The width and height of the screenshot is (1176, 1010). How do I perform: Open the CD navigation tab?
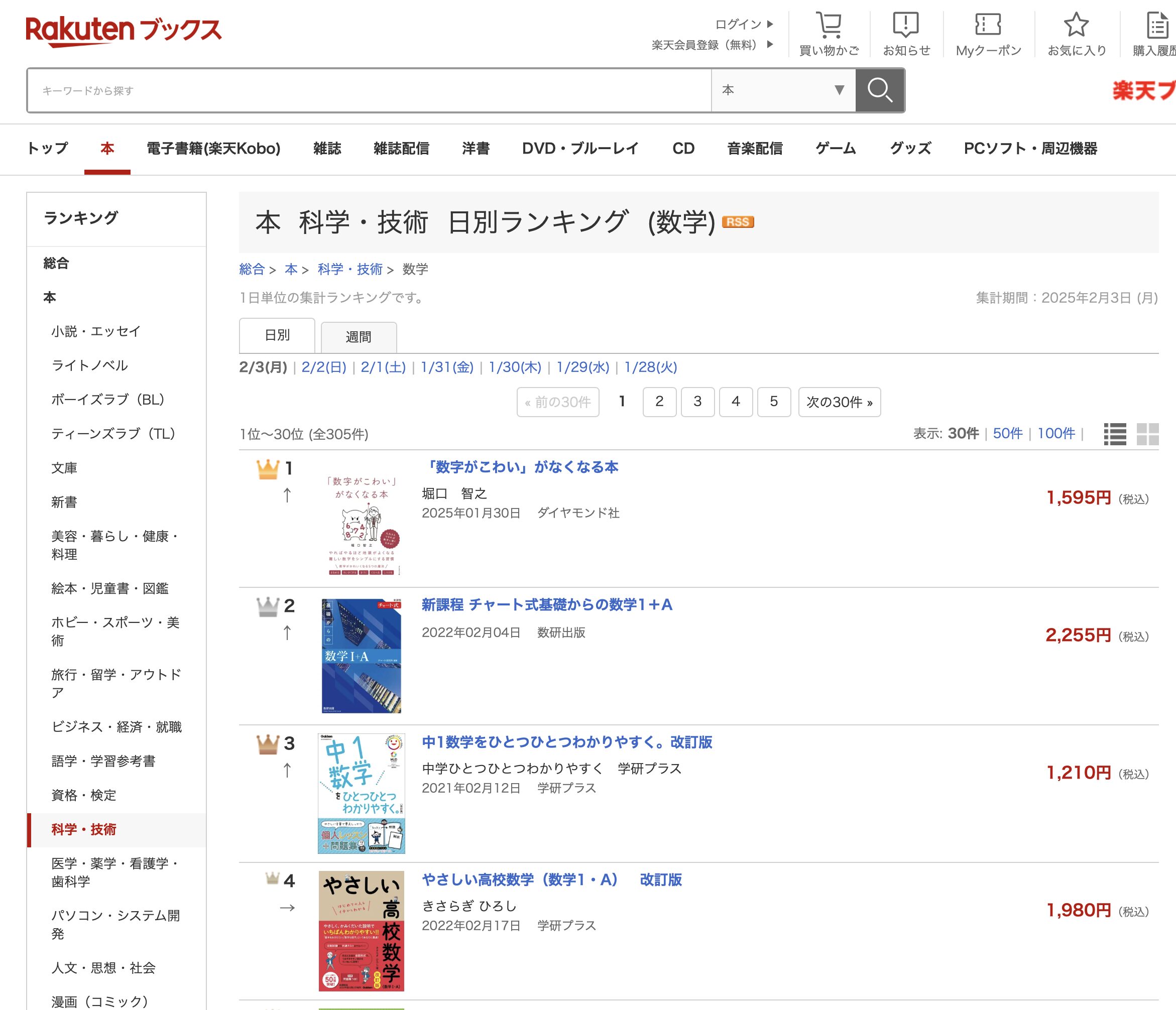683,149
